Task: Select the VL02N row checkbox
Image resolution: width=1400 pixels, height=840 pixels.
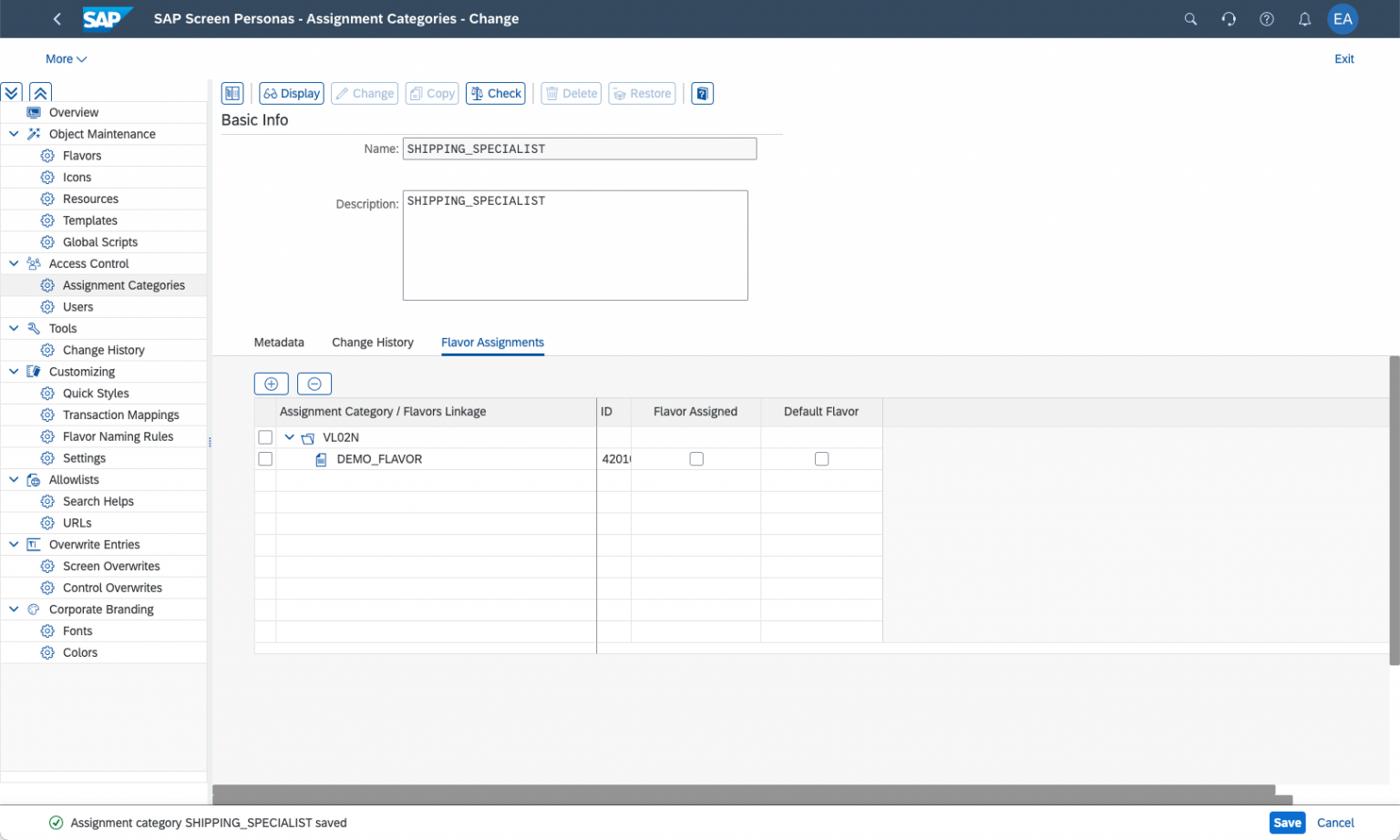Action: [x=264, y=436]
